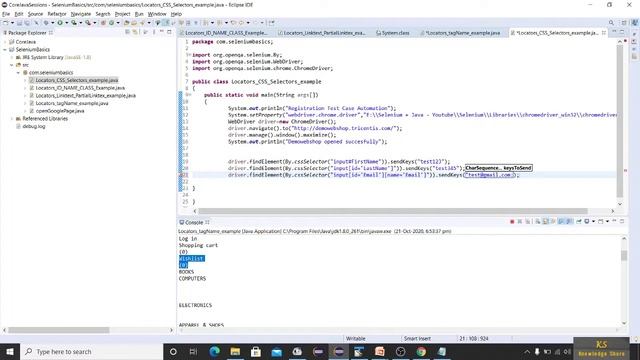This screenshot has height=360, width=640.
Task: Open Refactor menu
Action: pos(57,14)
